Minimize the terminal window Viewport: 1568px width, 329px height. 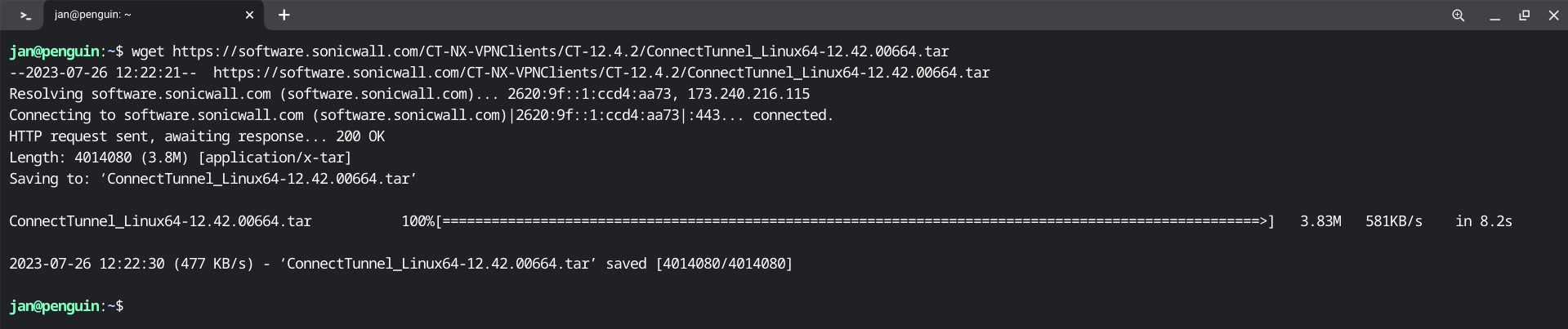point(1494,16)
